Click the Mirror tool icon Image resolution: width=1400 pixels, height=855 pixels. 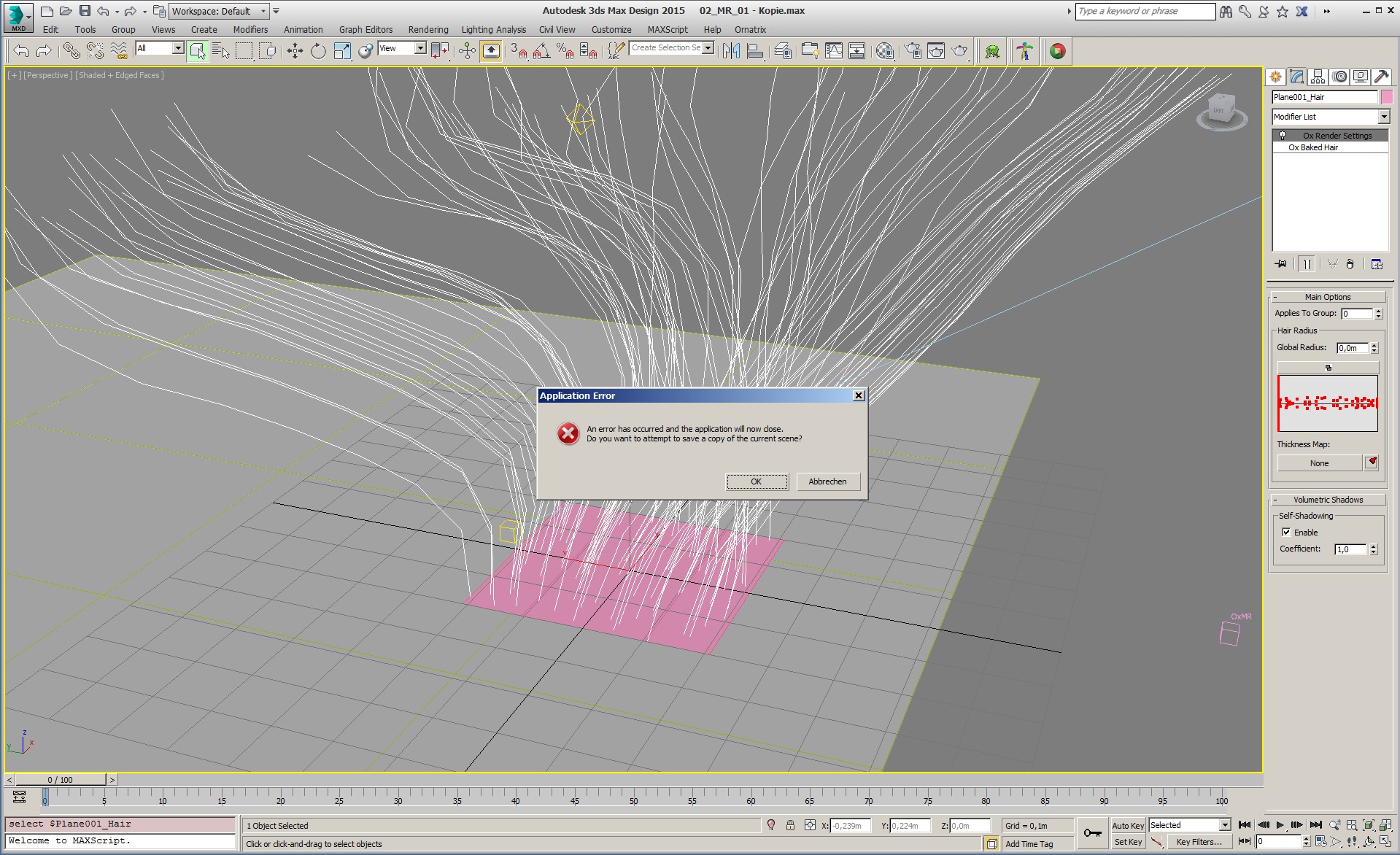click(731, 50)
